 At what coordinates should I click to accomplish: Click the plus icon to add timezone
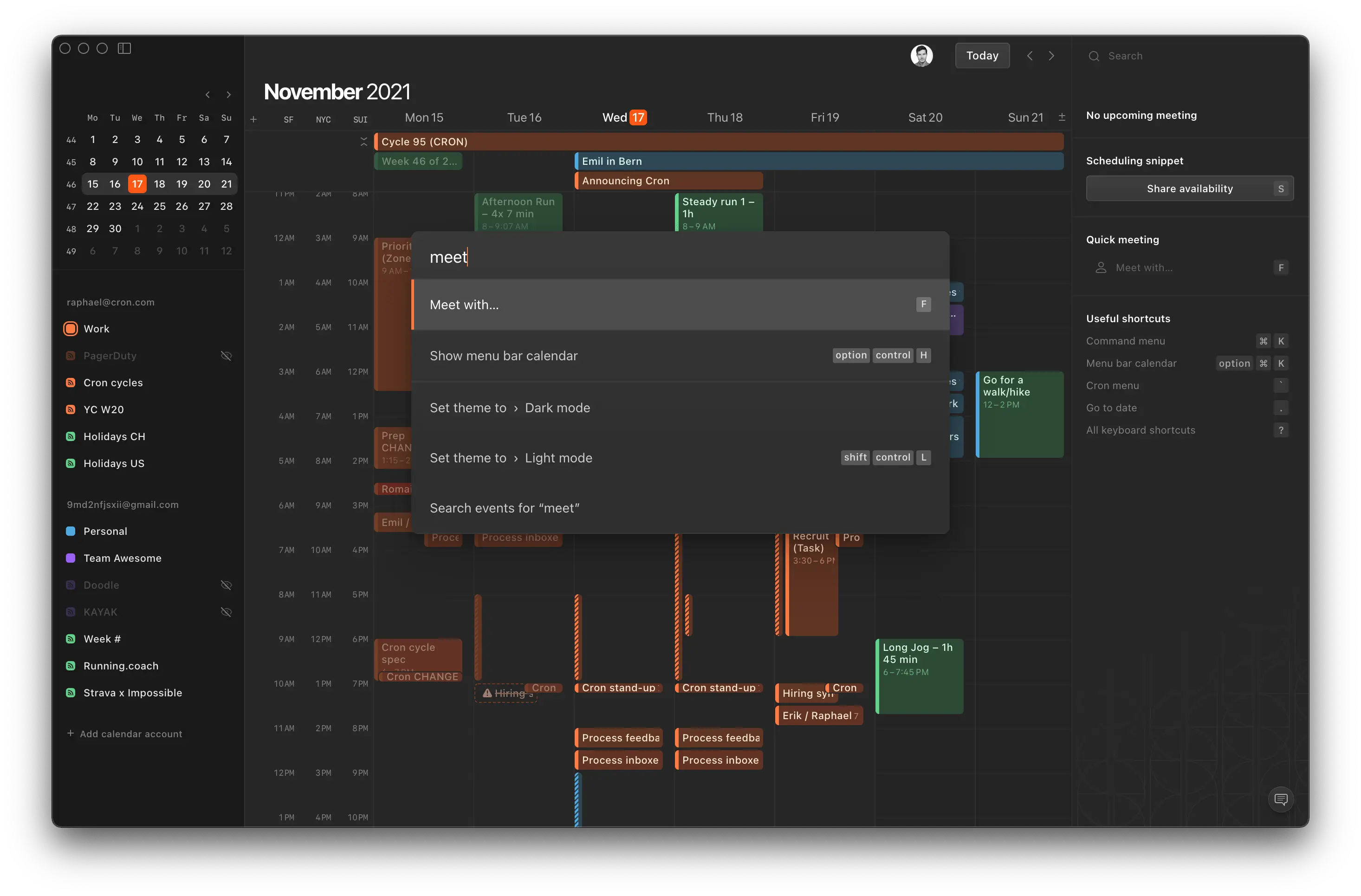[253, 119]
